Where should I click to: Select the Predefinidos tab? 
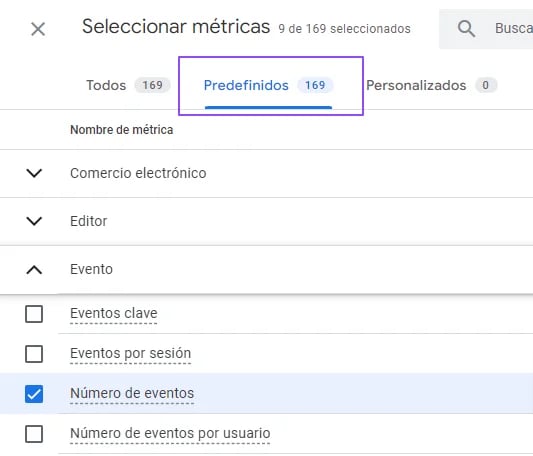[268, 85]
